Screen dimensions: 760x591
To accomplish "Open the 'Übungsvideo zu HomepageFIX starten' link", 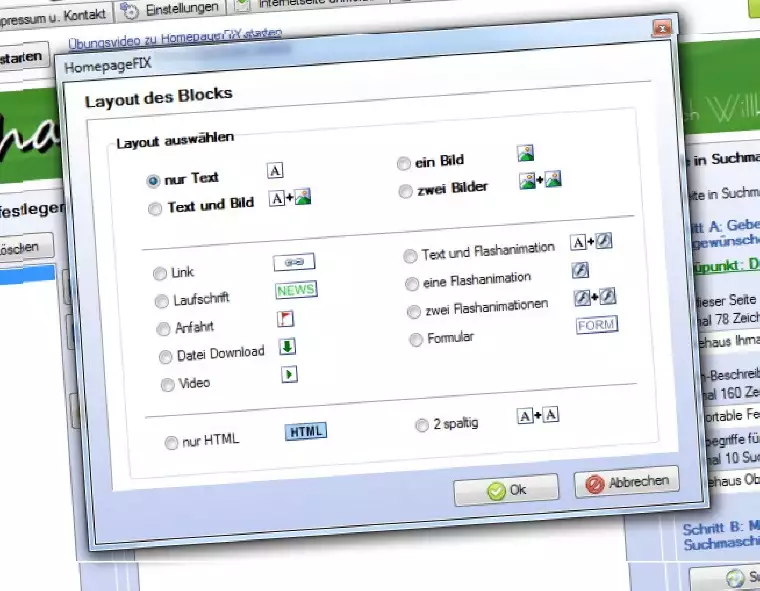I will (x=175, y=38).
